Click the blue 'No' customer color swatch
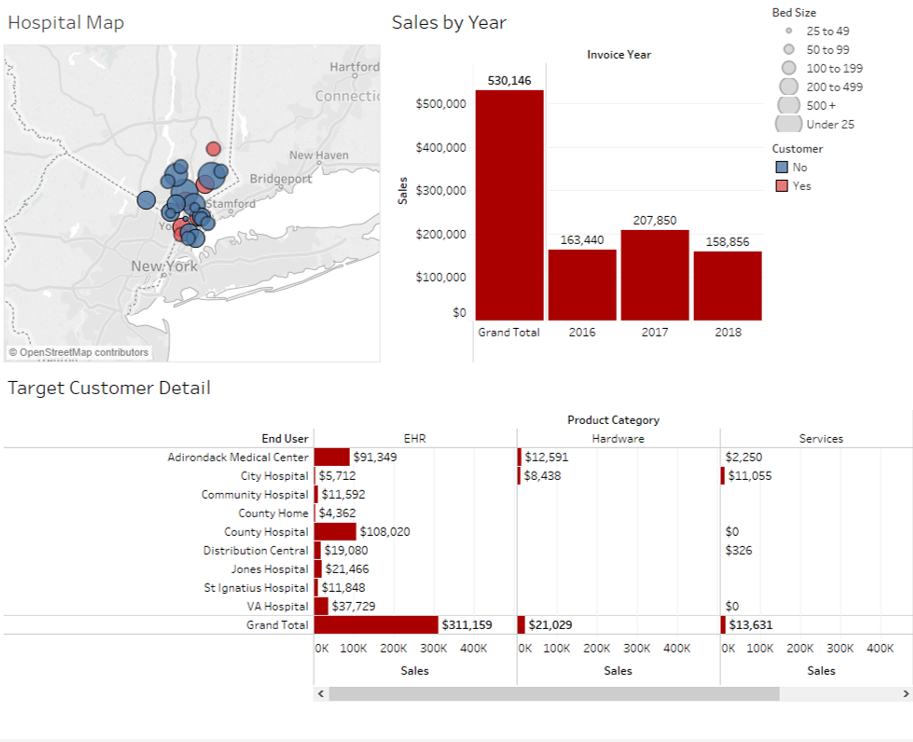 coord(781,168)
